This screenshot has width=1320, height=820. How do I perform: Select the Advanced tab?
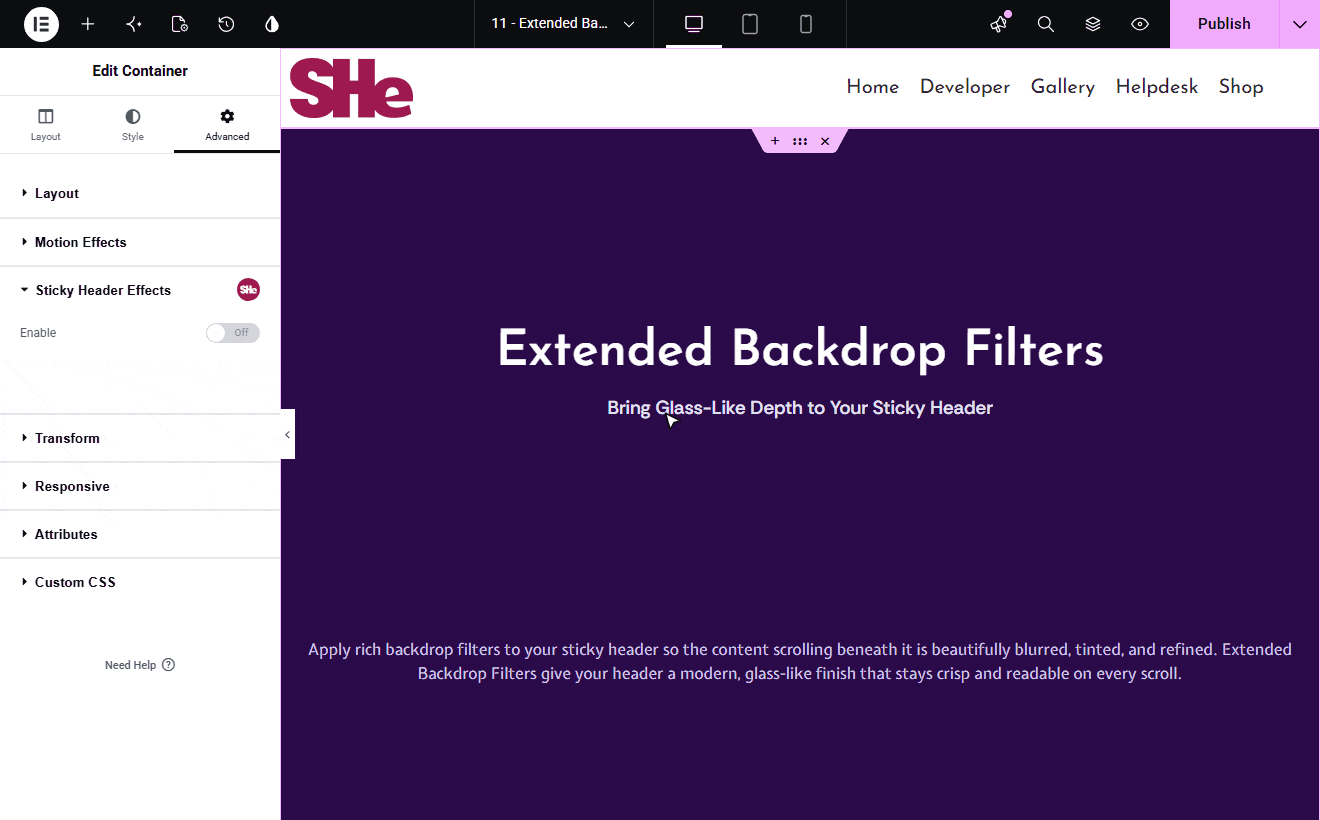point(227,125)
